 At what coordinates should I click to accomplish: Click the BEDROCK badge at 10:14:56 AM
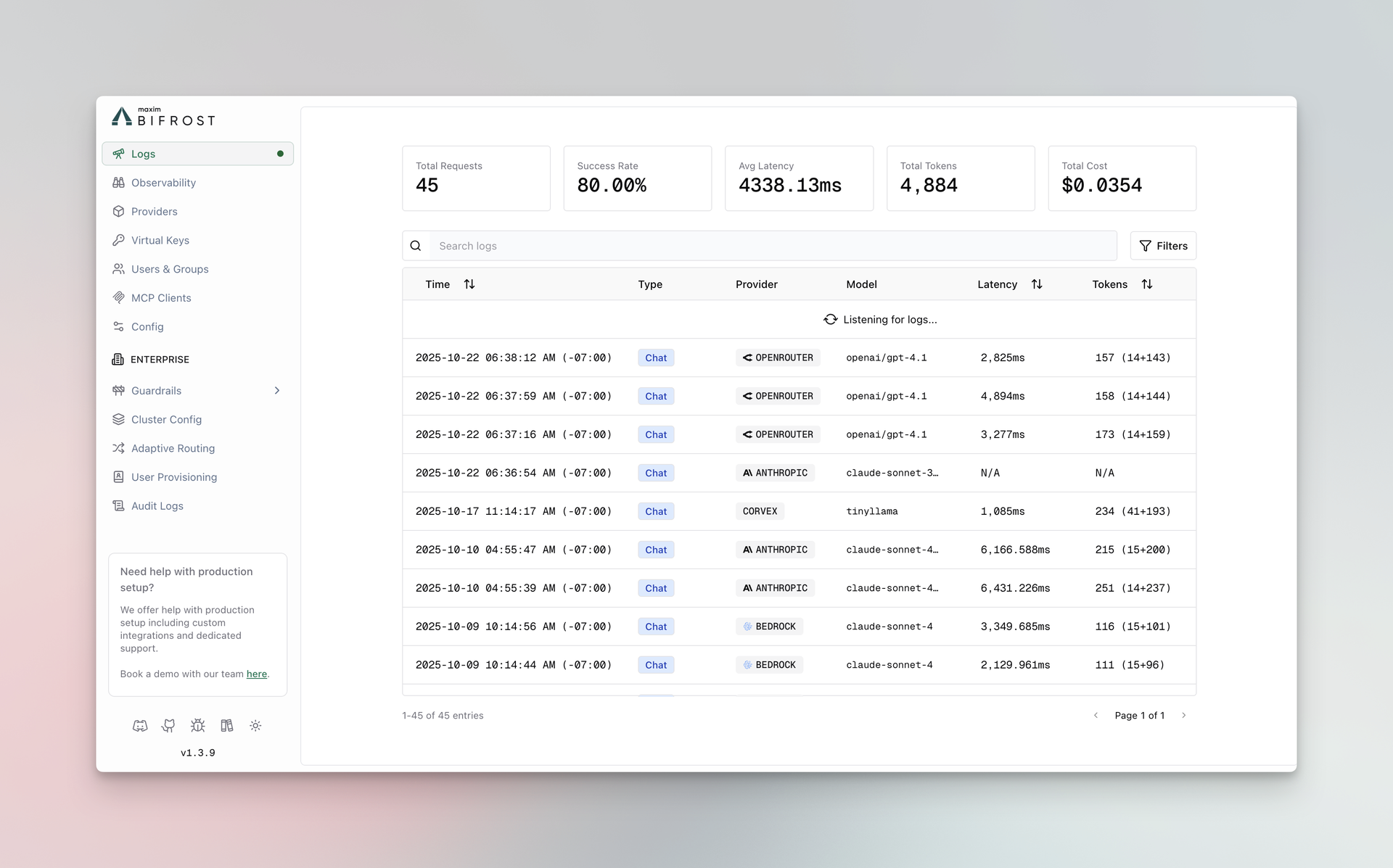769,627
